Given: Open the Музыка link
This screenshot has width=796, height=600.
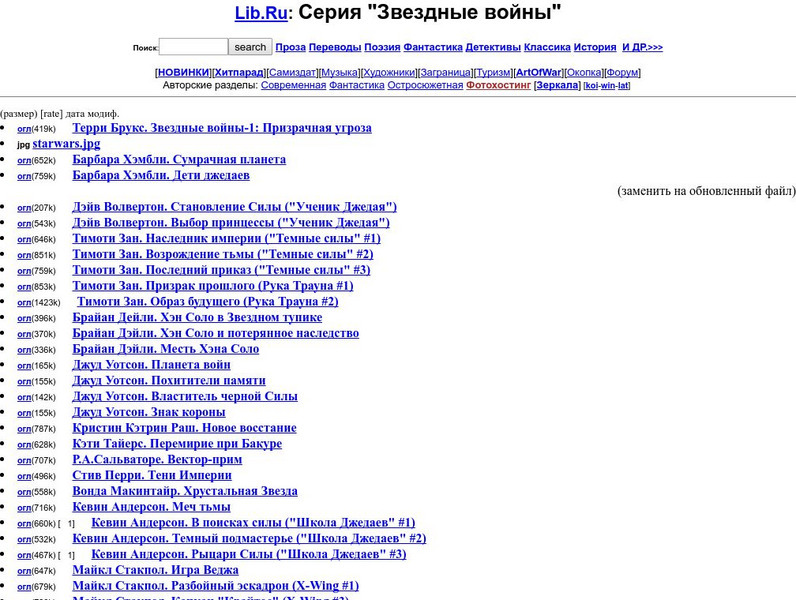Looking at the screenshot, I should point(340,73).
